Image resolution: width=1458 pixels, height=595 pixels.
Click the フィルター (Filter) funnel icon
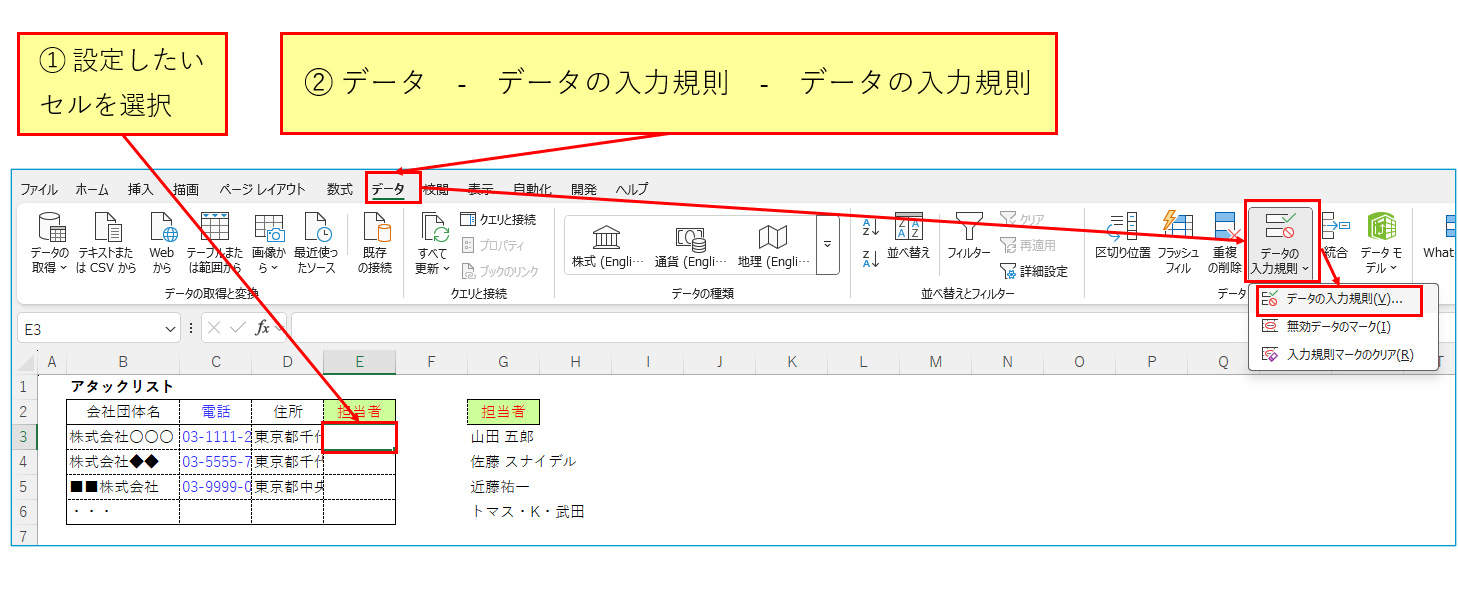[968, 227]
